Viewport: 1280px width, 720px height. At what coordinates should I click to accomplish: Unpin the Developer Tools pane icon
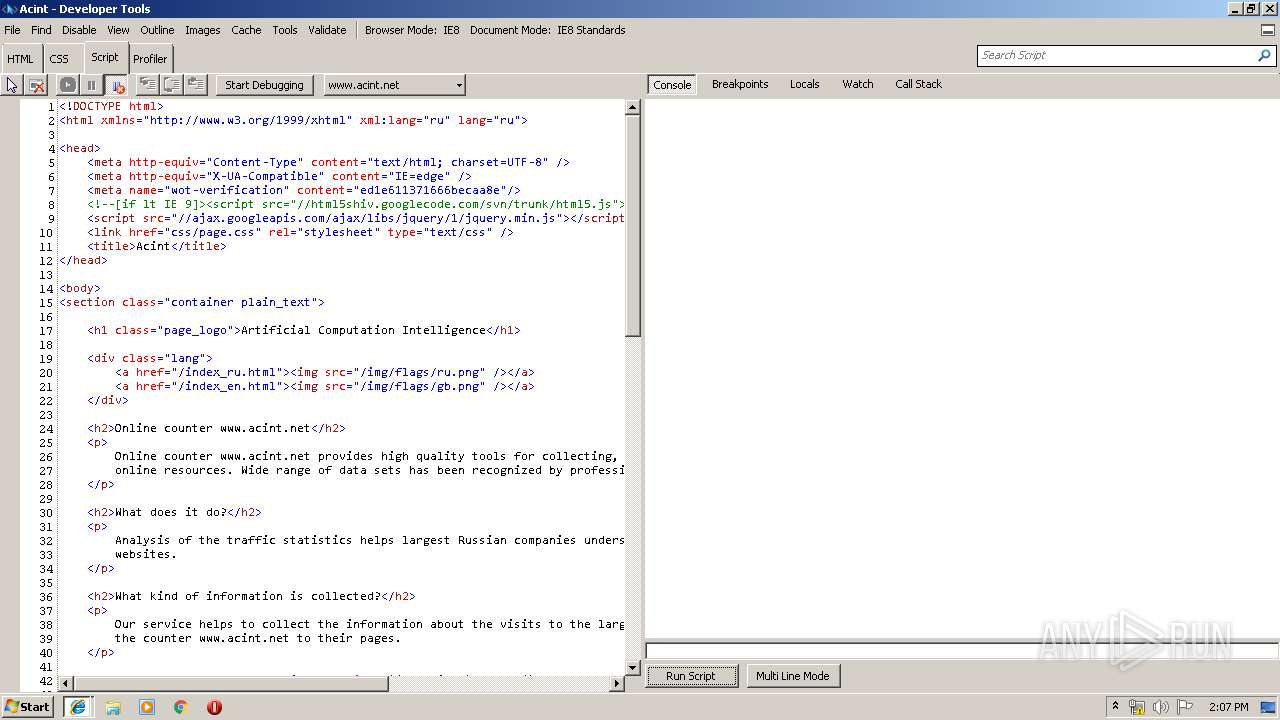coord(1268,30)
